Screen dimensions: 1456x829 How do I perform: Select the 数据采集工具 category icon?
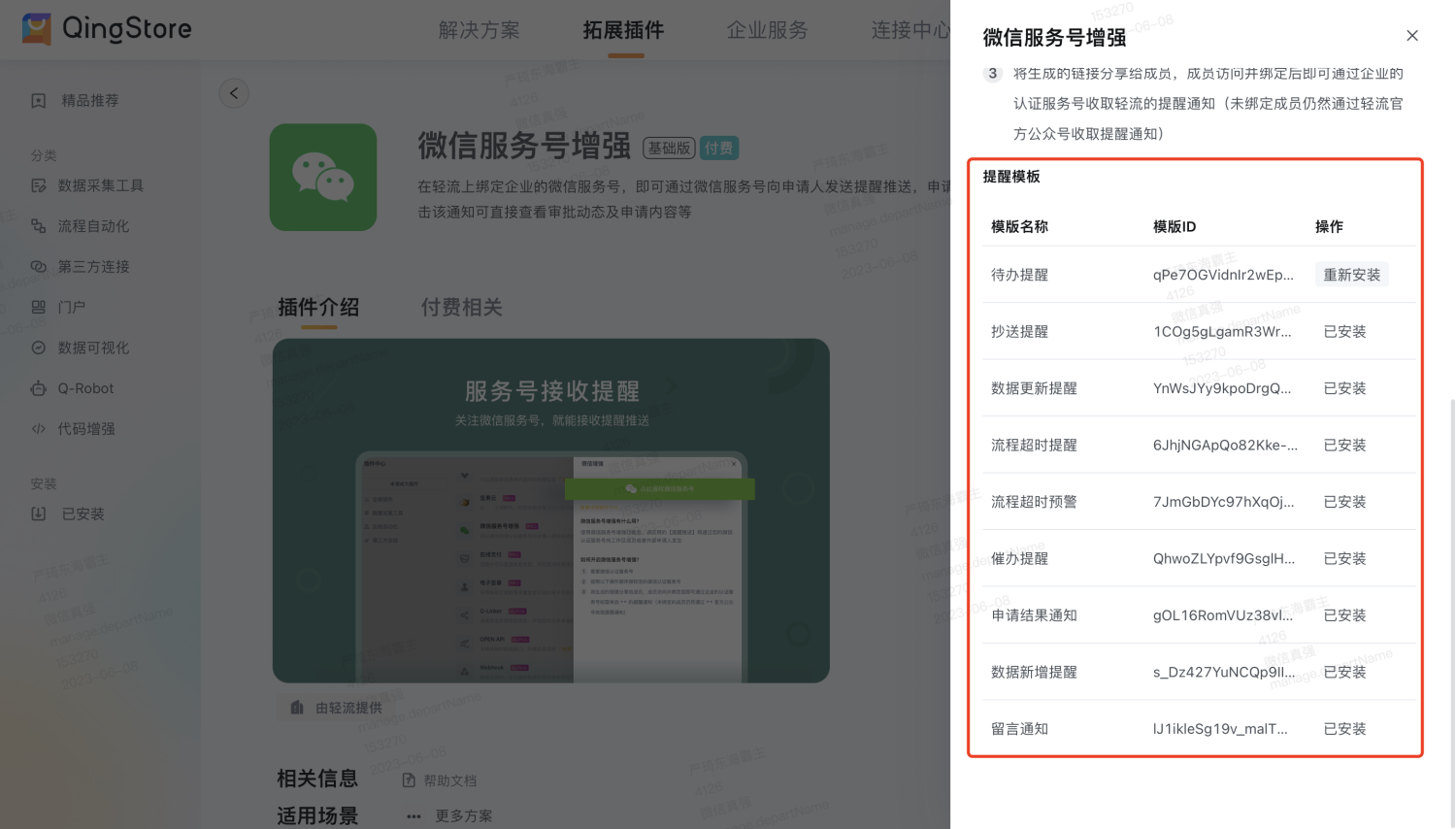(x=39, y=185)
